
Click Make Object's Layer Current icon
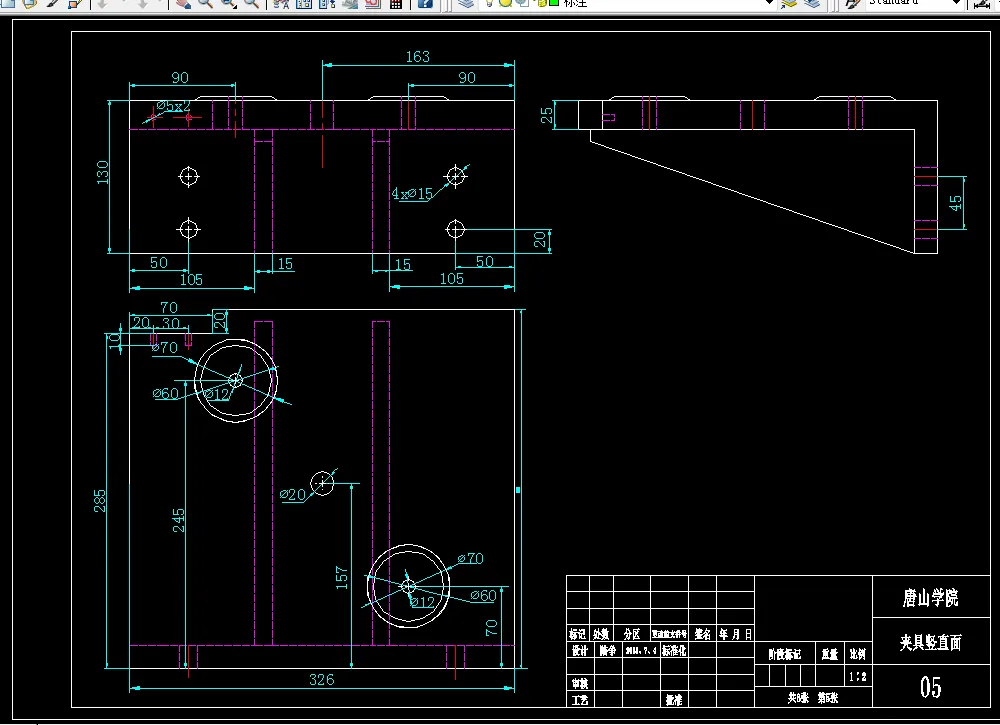[789, 3]
